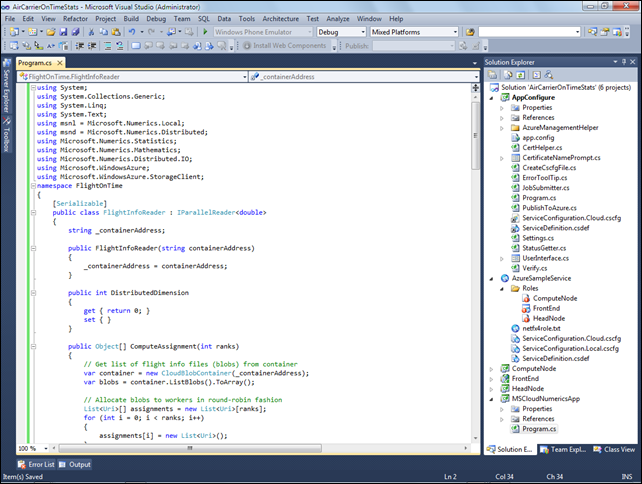Viewport: 642px width, 484px height.
Task: Refresh the Solution Explorer tree
Action: click(520, 75)
